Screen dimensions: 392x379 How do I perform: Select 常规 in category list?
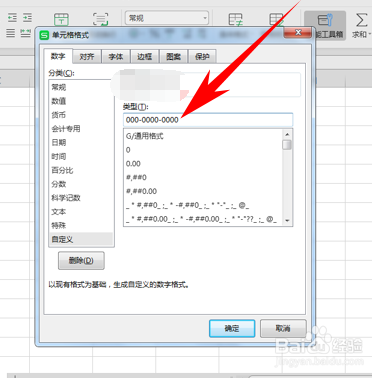(x=81, y=87)
